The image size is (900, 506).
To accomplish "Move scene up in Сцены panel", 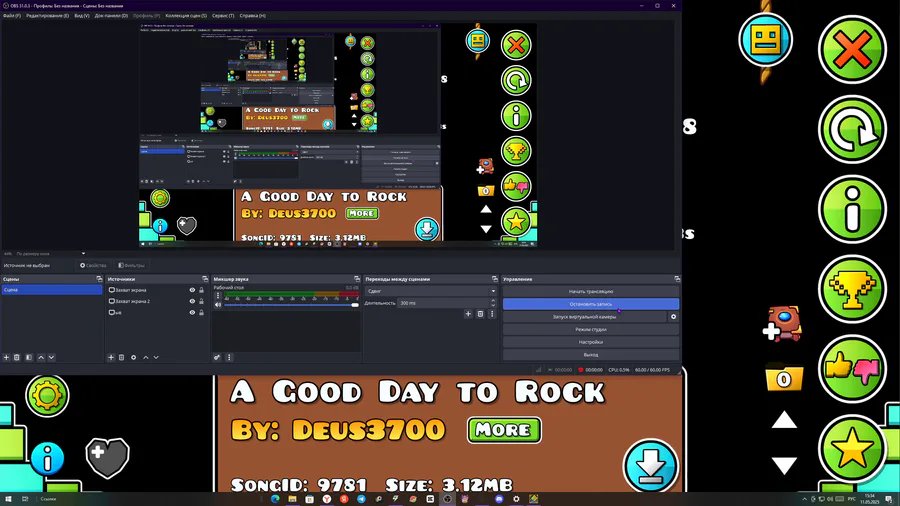I will 41,357.
